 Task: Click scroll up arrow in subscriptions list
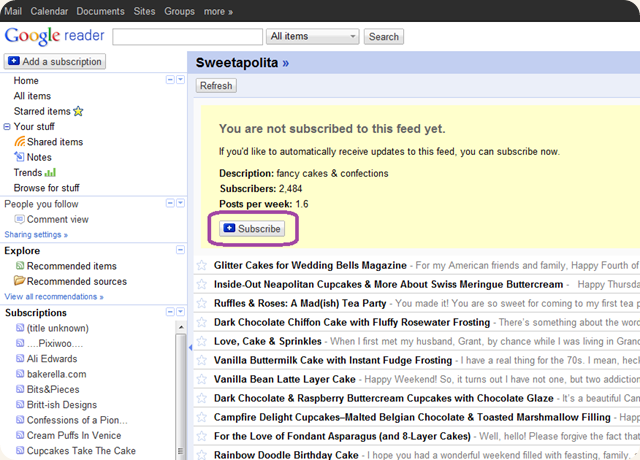click(181, 327)
